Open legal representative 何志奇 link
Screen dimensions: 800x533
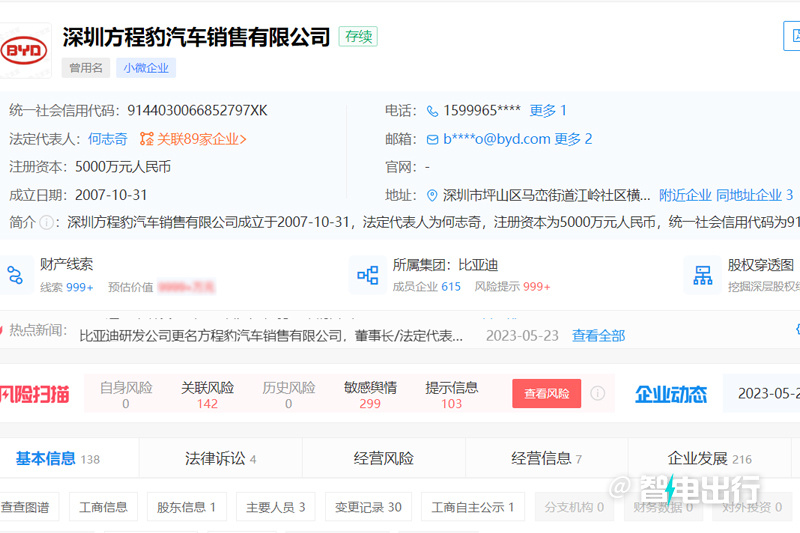click(x=107, y=139)
